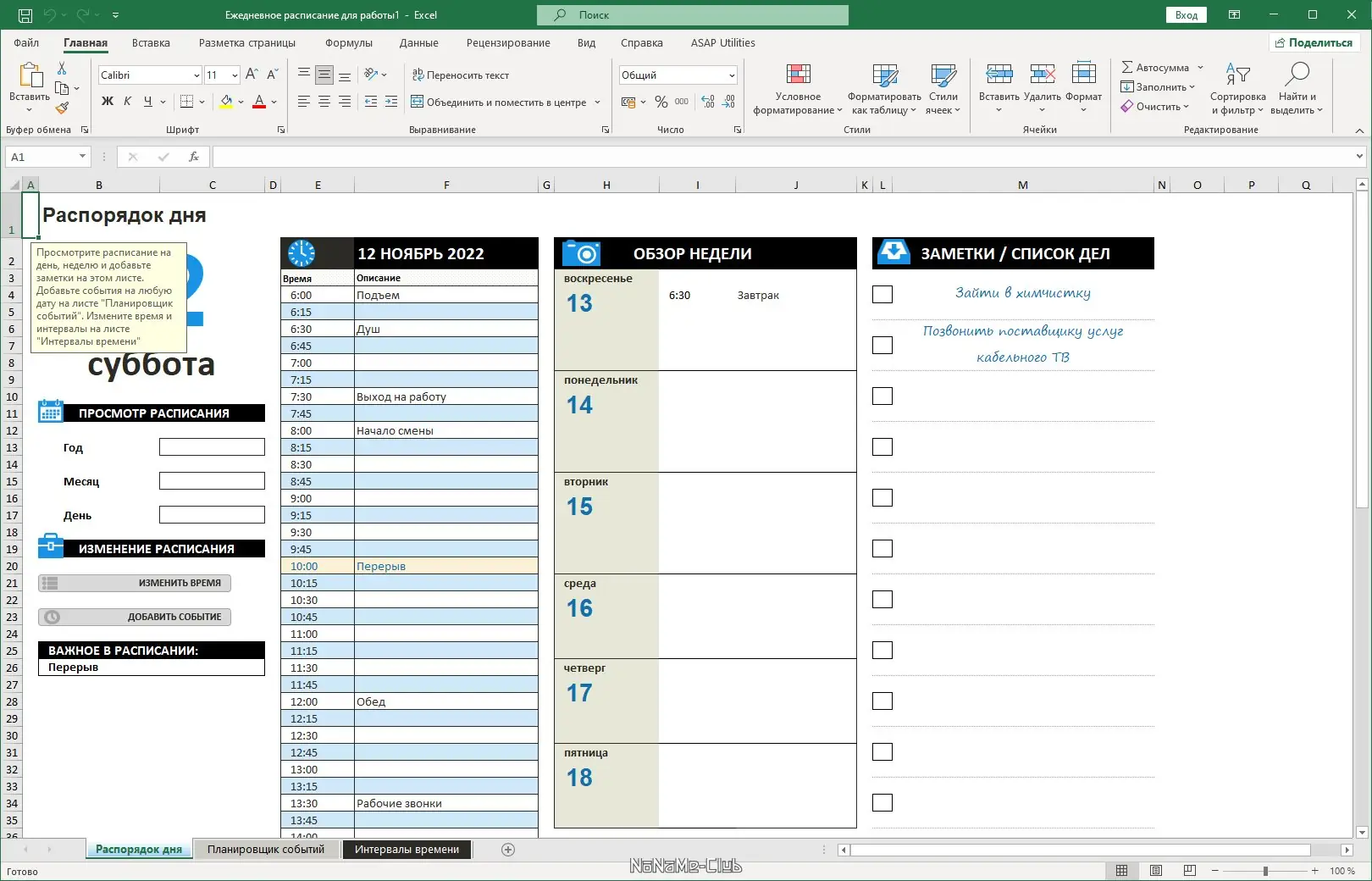
Task: Click the fill color bucket swatch
Action: point(226,102)
